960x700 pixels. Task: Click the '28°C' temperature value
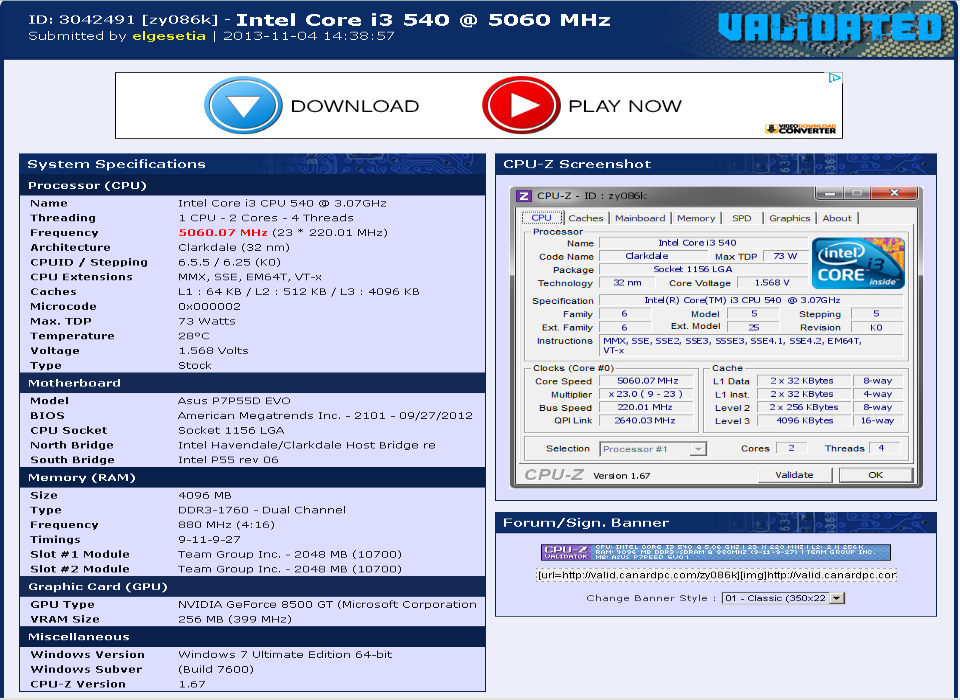(x=193, y=336)
